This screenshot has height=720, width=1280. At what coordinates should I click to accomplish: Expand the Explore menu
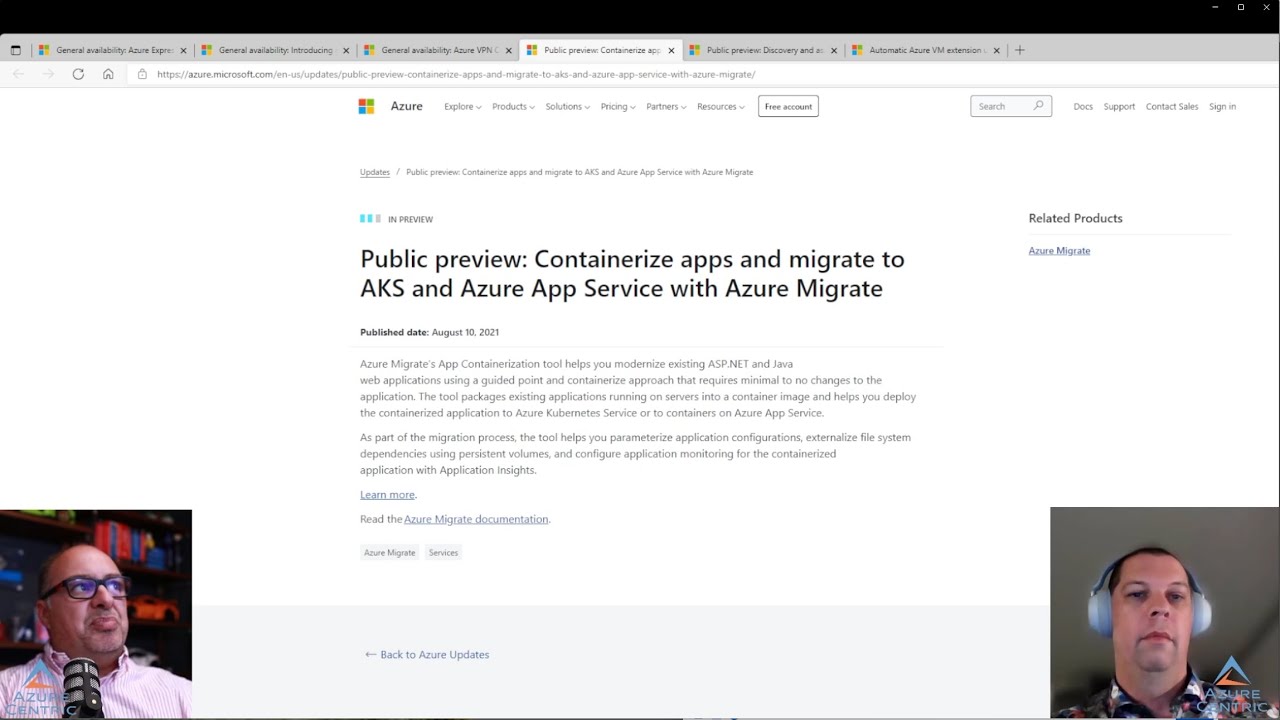[x=462, y=106]
